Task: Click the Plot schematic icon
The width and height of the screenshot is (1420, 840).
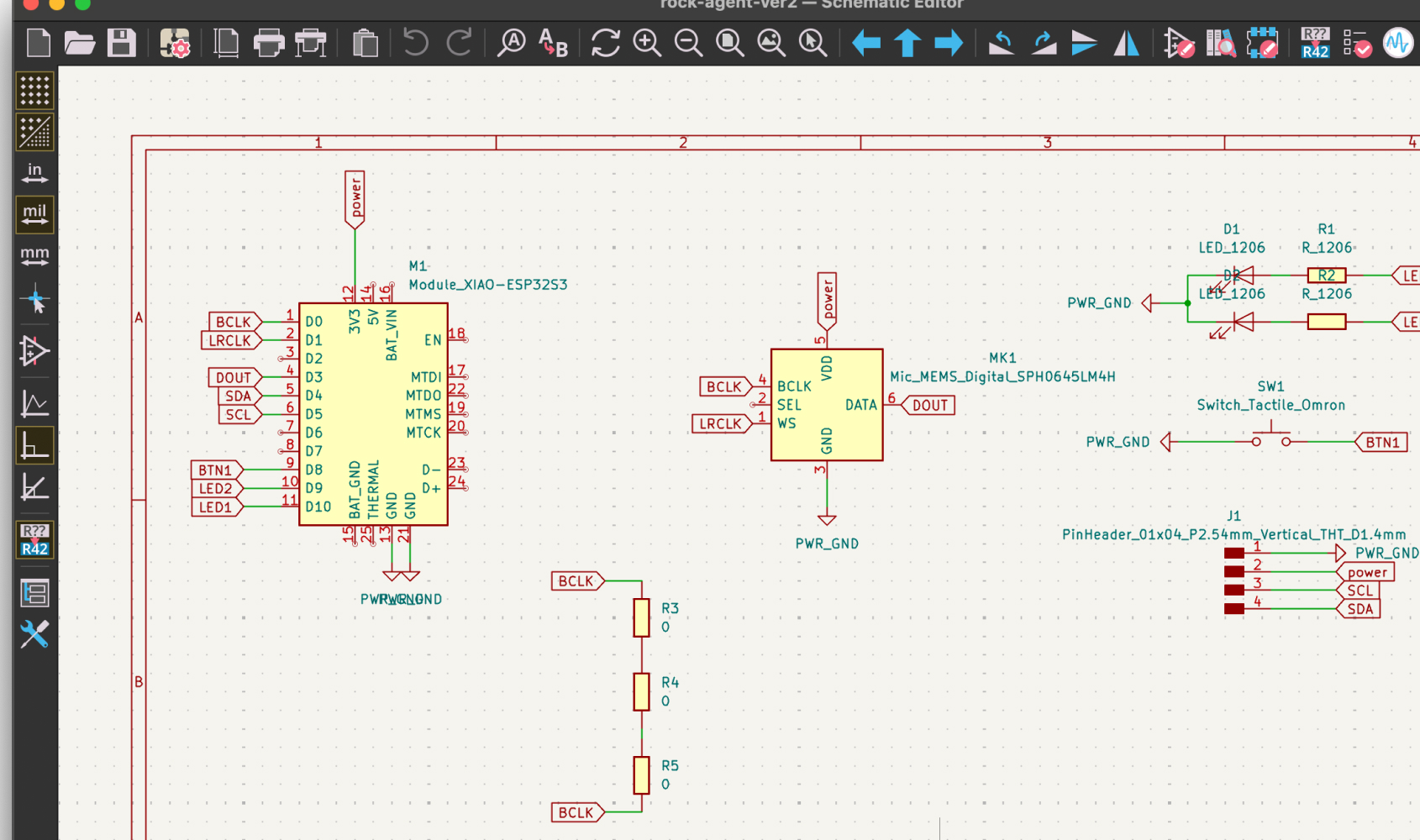Action: (311, 43)
